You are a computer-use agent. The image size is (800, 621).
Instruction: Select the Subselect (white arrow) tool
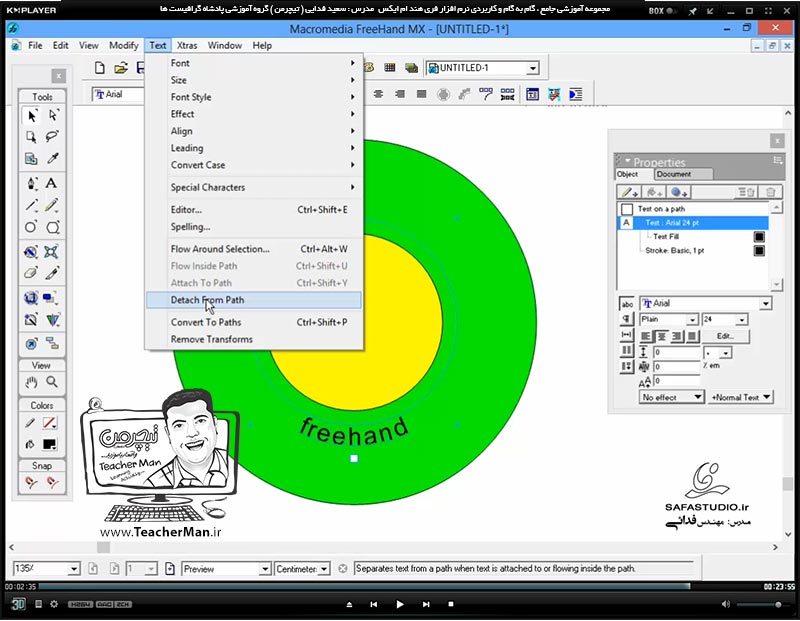point(53,116)
